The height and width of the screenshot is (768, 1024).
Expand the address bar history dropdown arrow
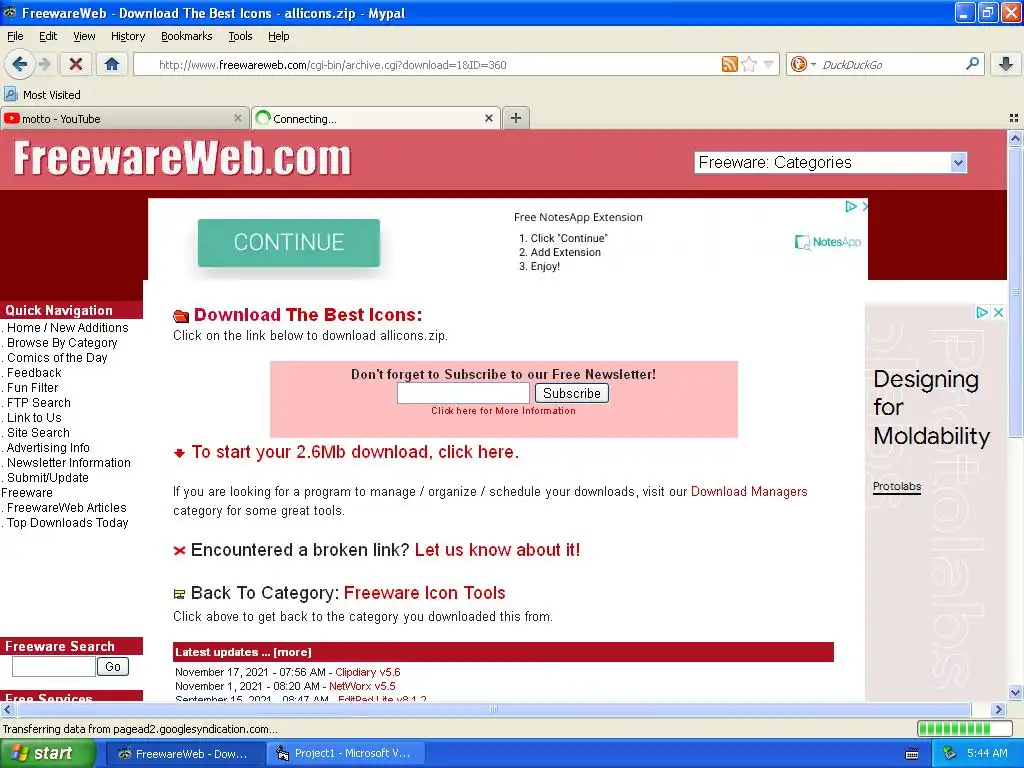click(769, 64)
